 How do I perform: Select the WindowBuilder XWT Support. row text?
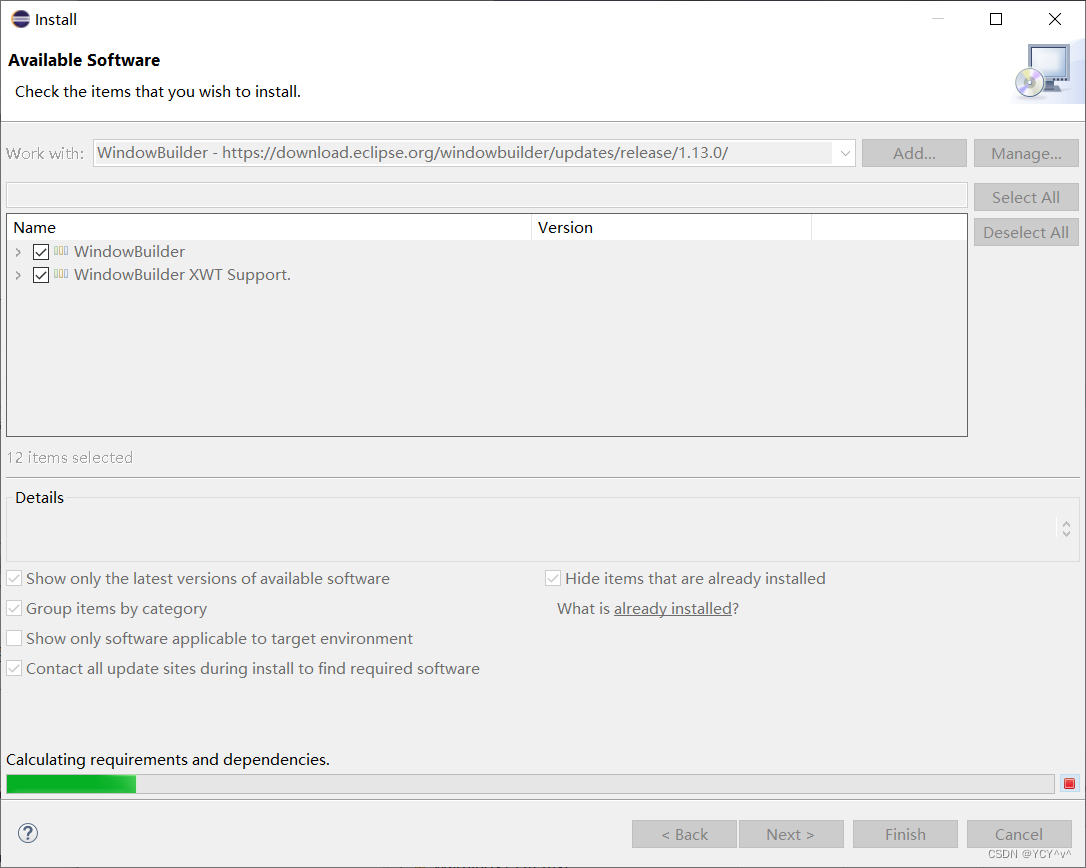coord(182,274)
